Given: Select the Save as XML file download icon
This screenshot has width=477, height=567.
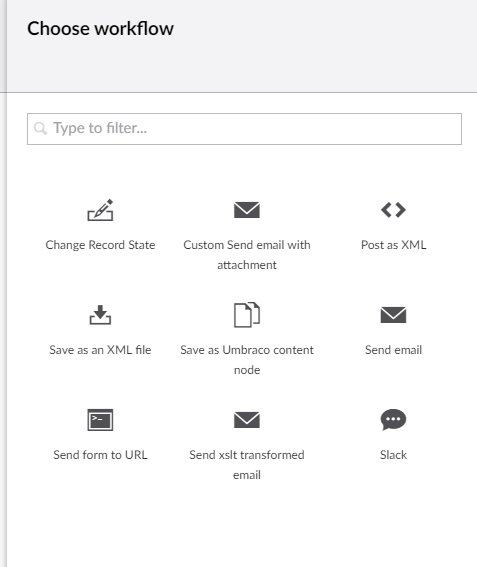Looking at the screenshot, I should [x=100, y=315].
